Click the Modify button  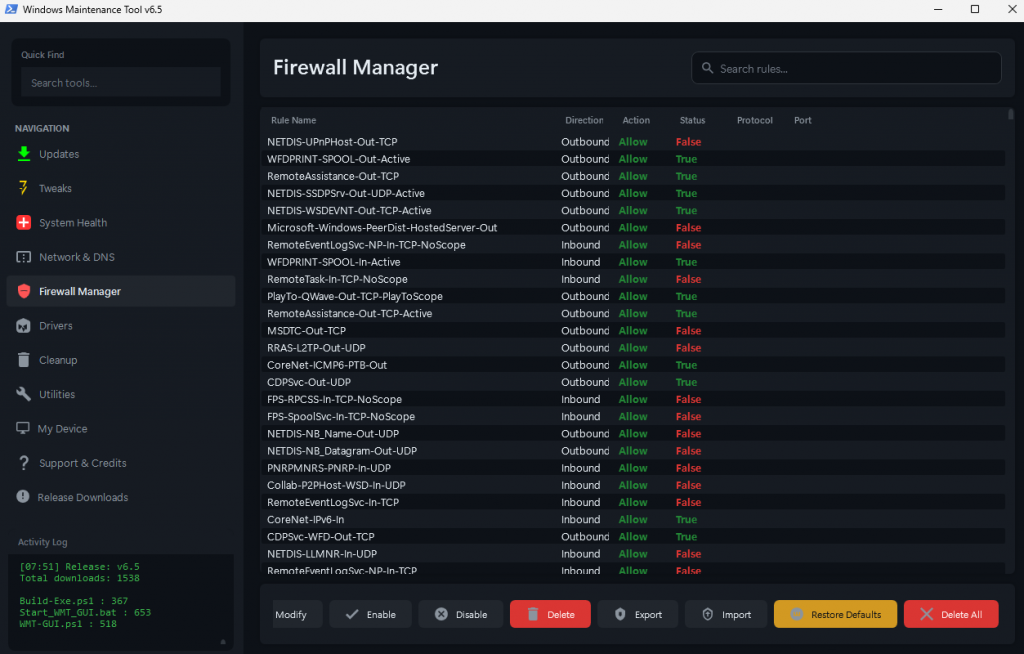pos(297,614)
